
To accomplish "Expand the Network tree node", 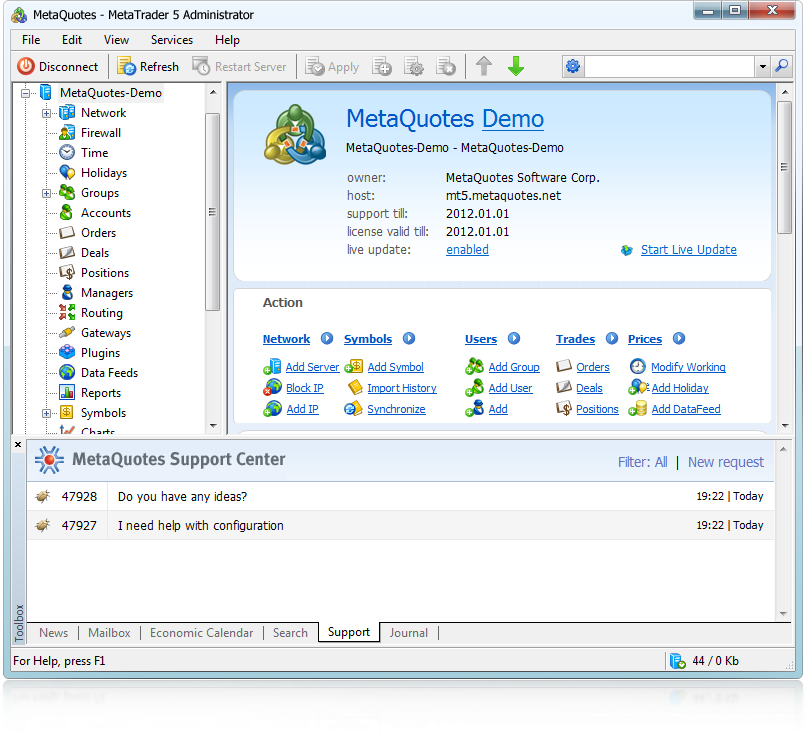I will pyautogui.click(x=46, y=113).
